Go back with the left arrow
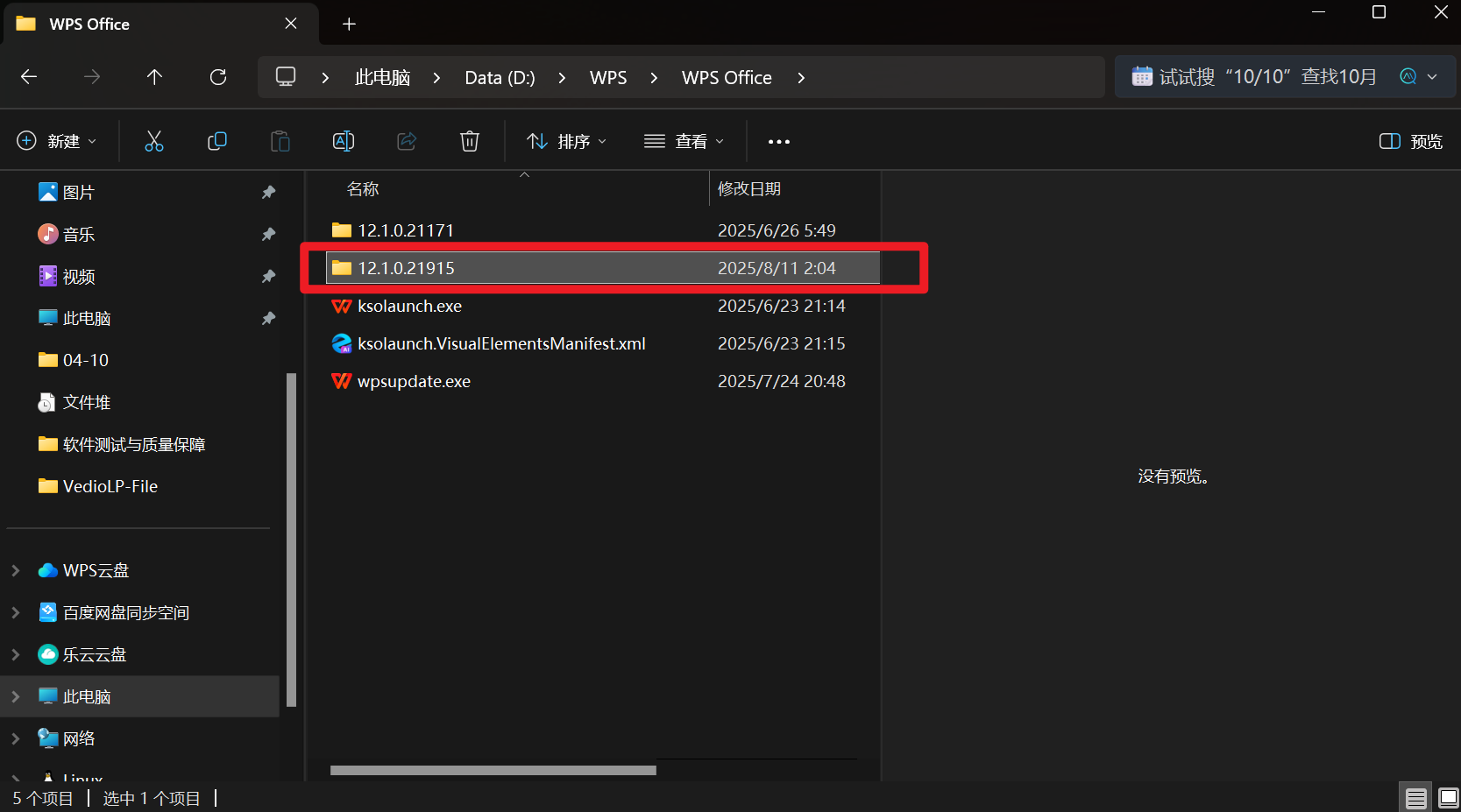 pos(29,77)
